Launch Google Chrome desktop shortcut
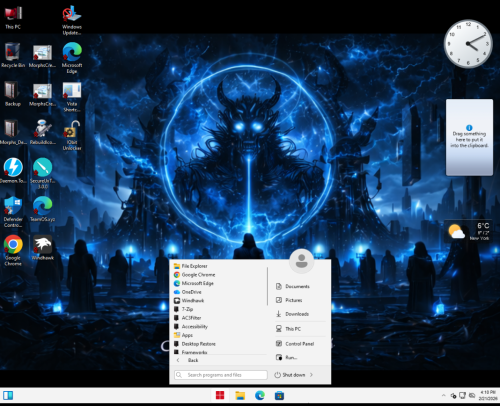This screenshot has height=406, width=500. (x=13, y=250)
